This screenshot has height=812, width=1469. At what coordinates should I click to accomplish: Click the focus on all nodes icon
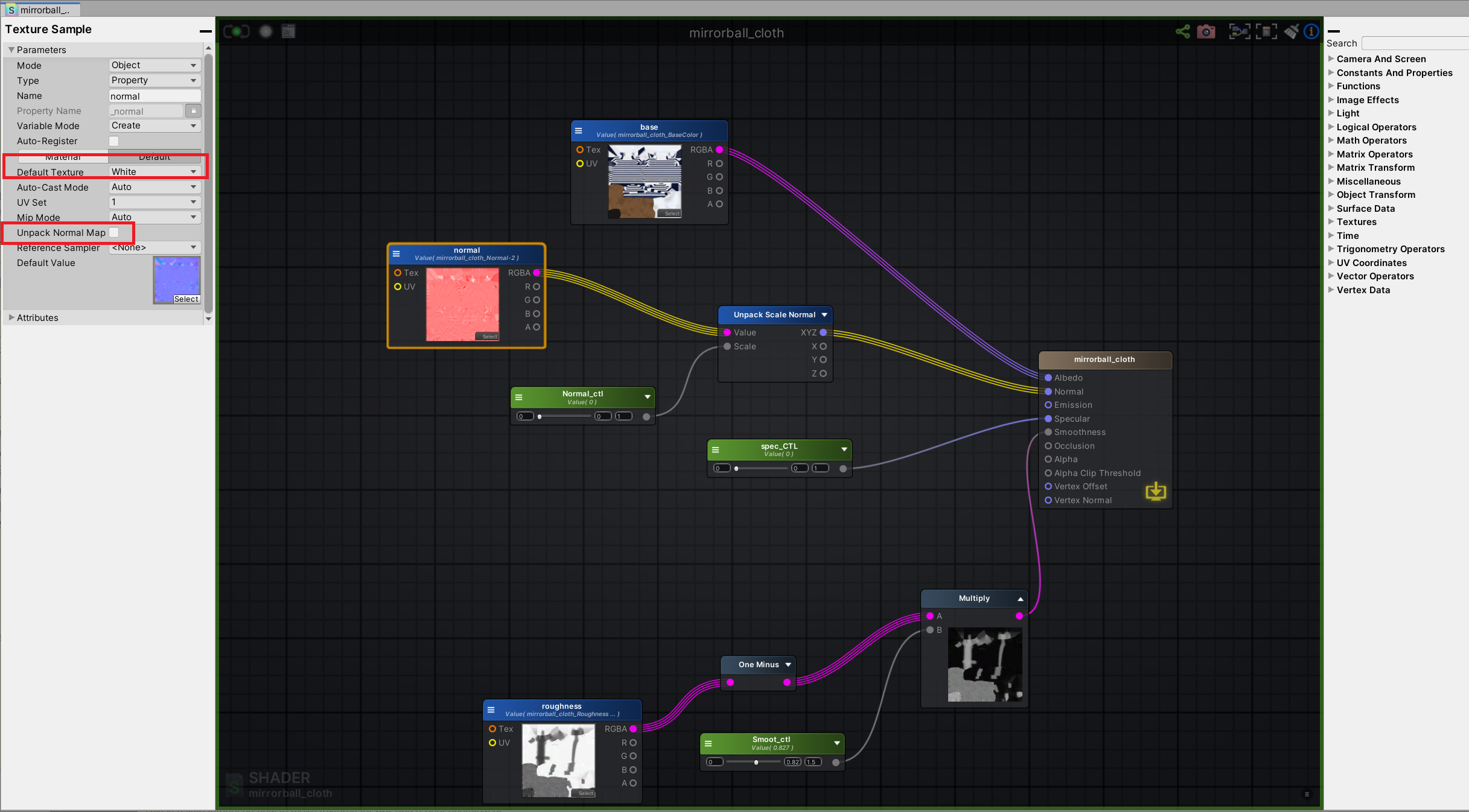coord(1240,31)
